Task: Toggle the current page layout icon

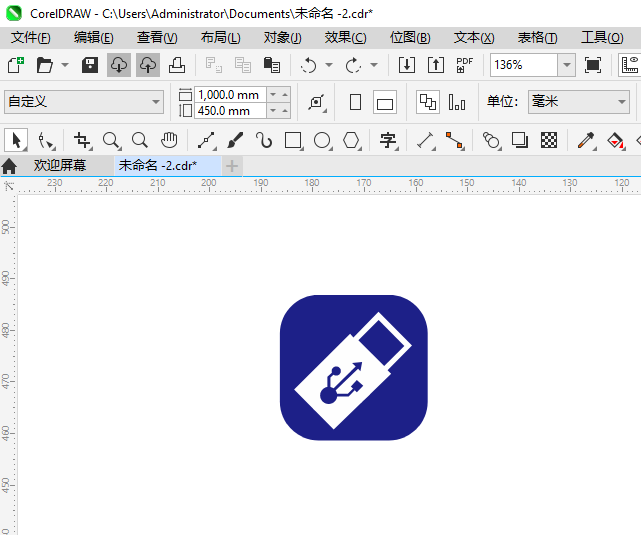Action: coord(457,102)
